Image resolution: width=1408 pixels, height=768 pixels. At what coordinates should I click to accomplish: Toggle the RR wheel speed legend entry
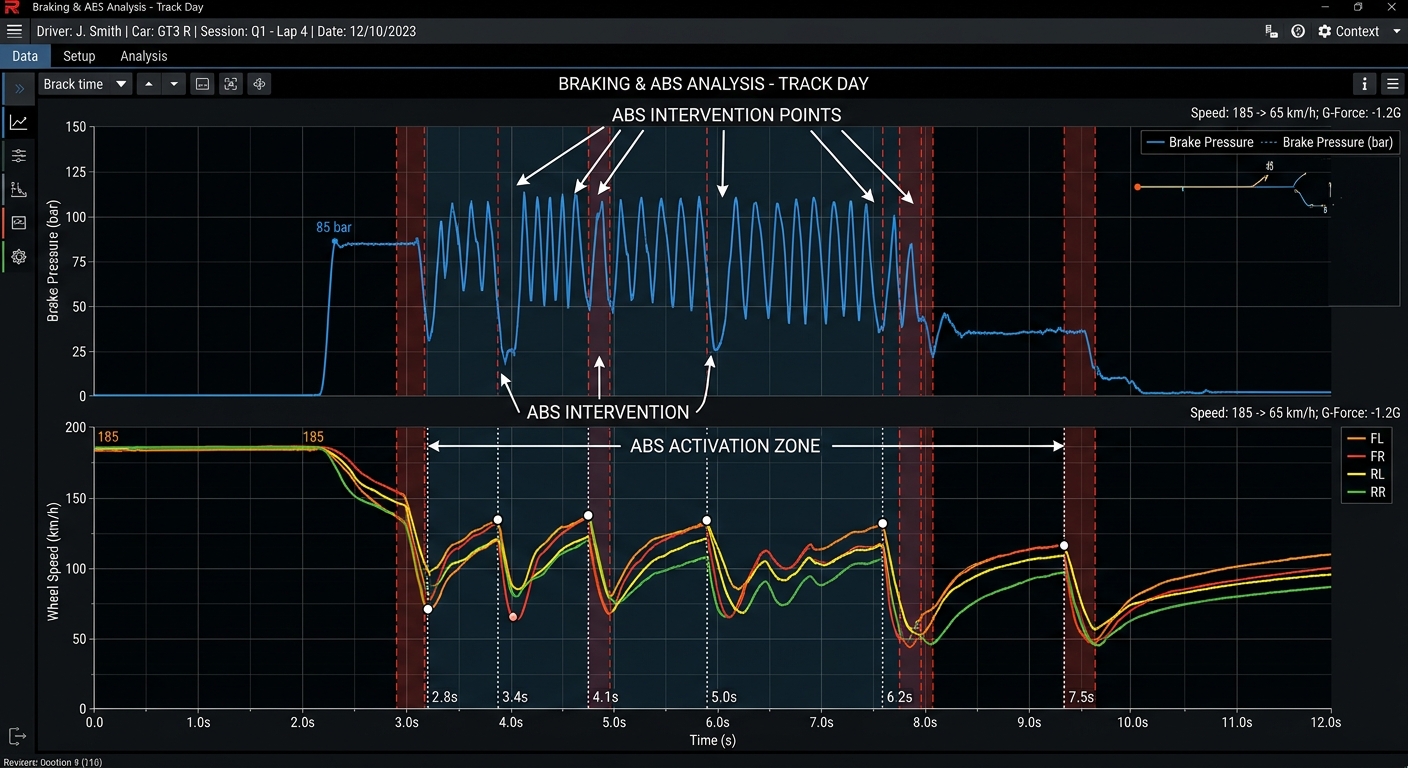click(1366, 492)
